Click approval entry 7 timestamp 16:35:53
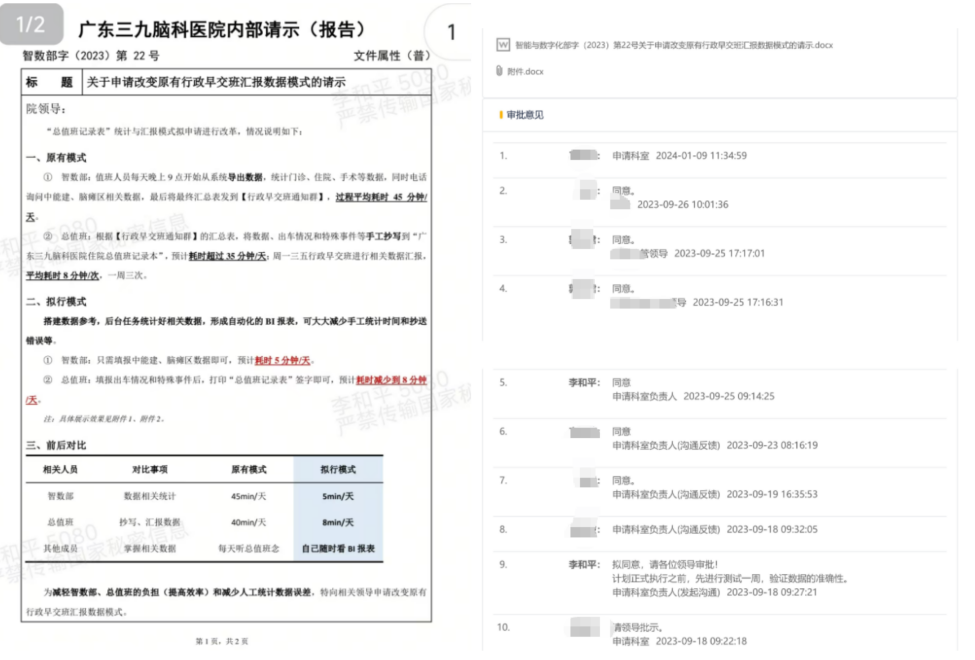 [772, 494]
